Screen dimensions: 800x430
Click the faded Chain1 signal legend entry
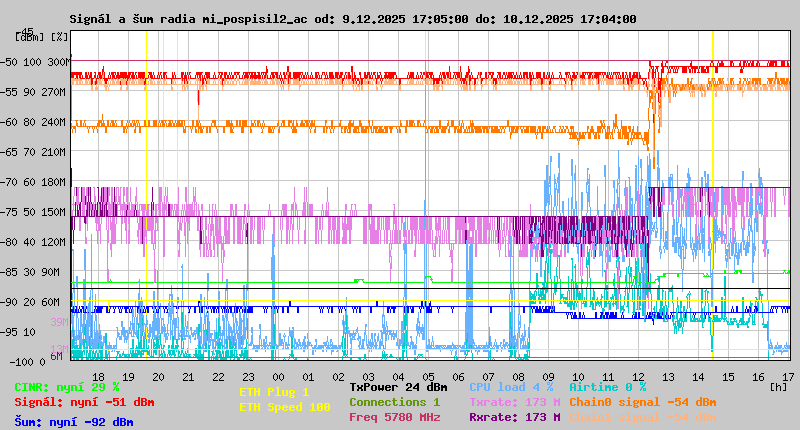coord(642,417)
